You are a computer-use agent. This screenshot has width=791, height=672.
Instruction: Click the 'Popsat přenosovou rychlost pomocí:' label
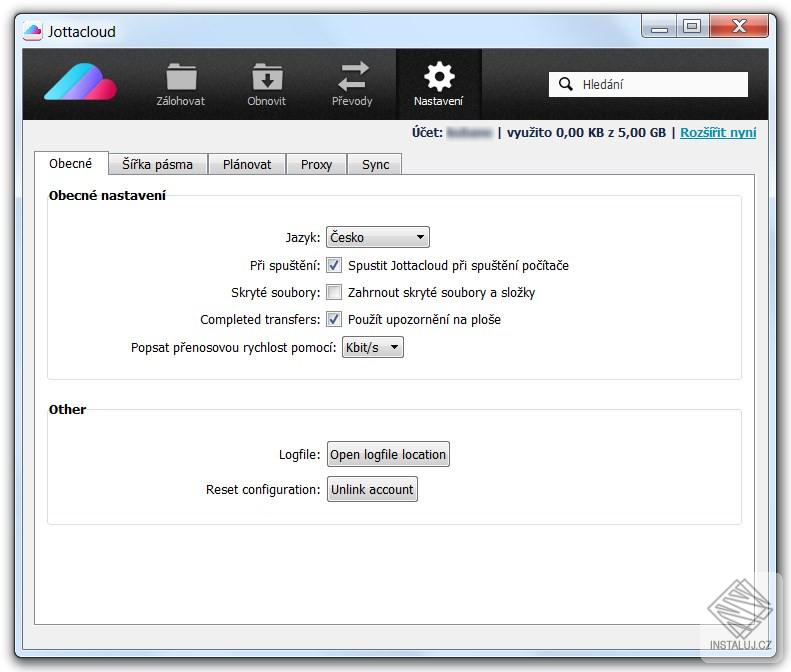pos(233,348)
